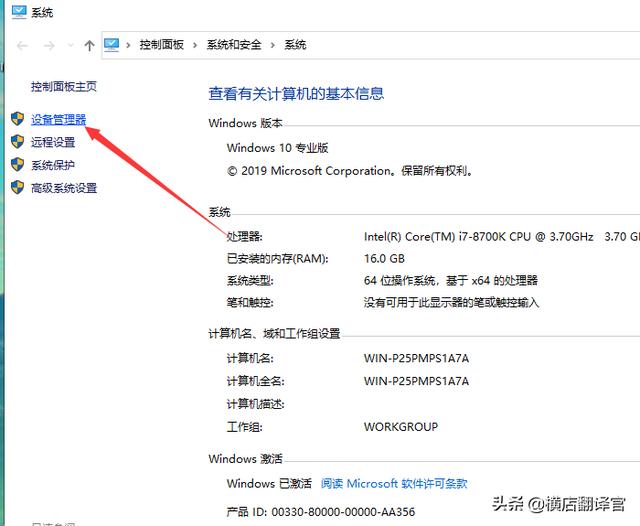Click shield icon beside 高级系统设置
The width and height of the screenshot is (640, 526).
click(18, 187)
